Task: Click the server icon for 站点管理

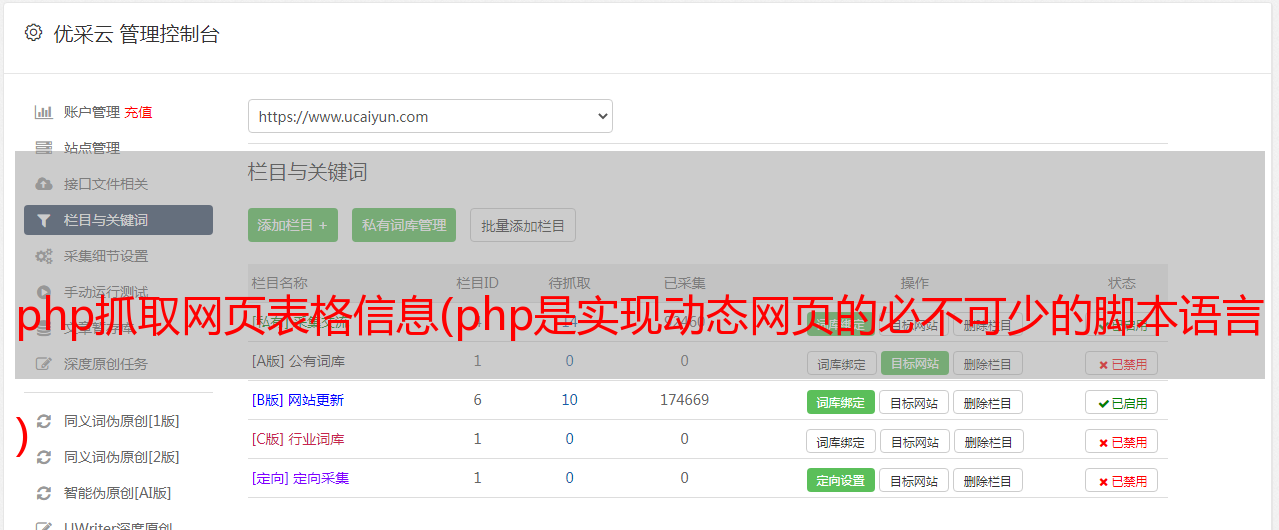Action: [x=43, y=148]
